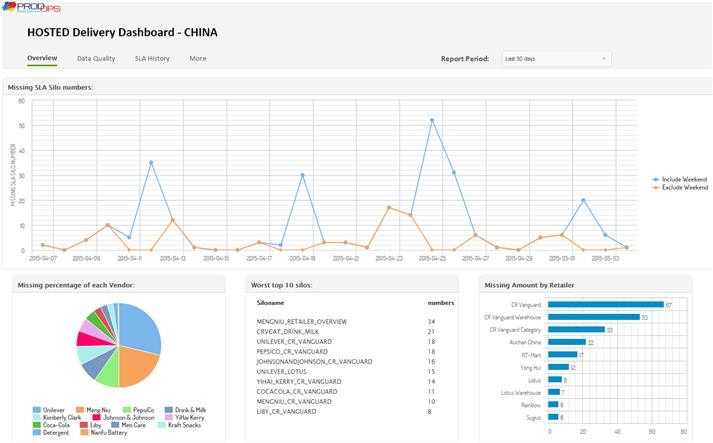
Task: Open the Overview tab
Action: 42,58
